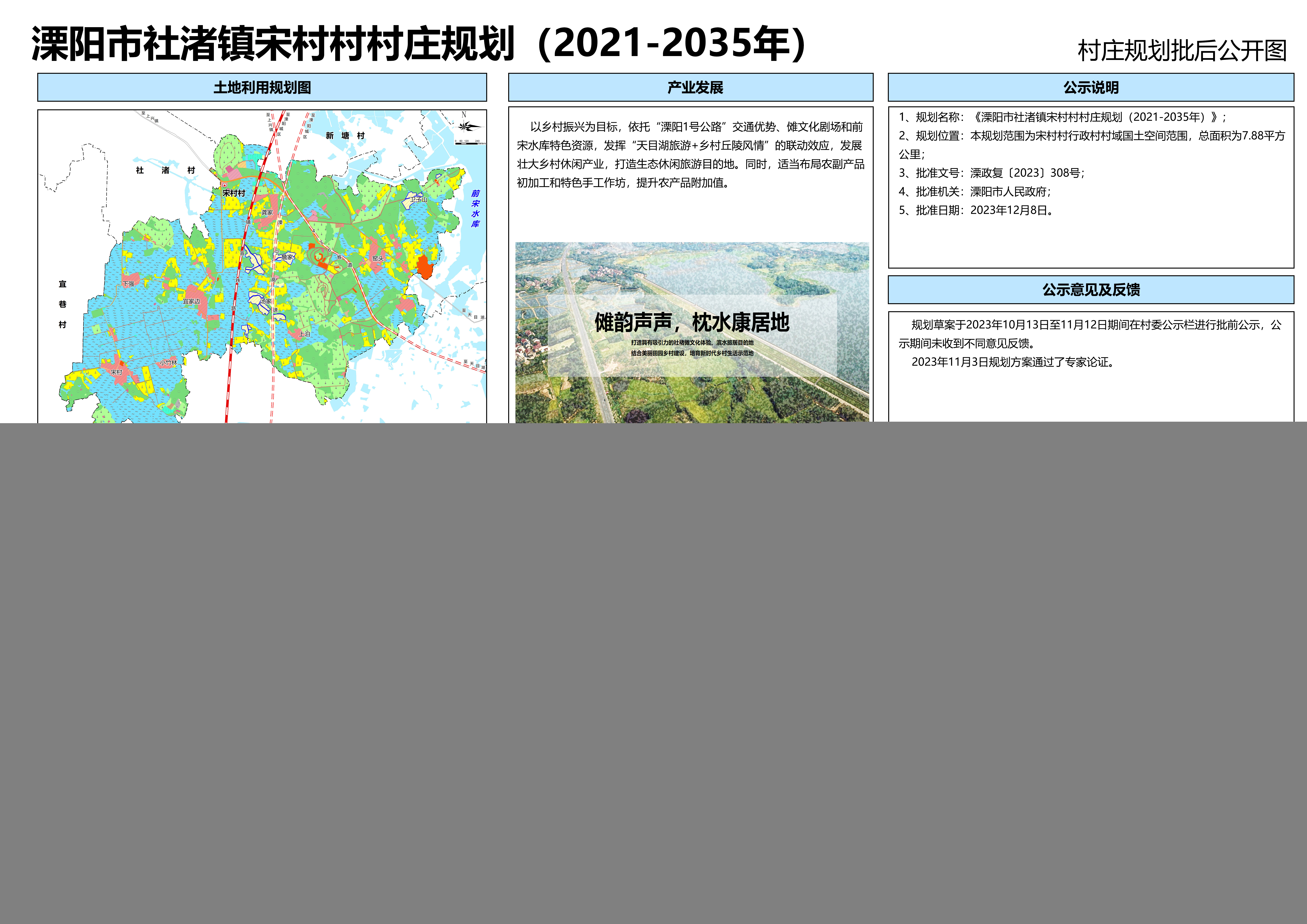Click the line 4、批准机关：溧阳市人民政府

pyautogui.click(x=974, y=192)
